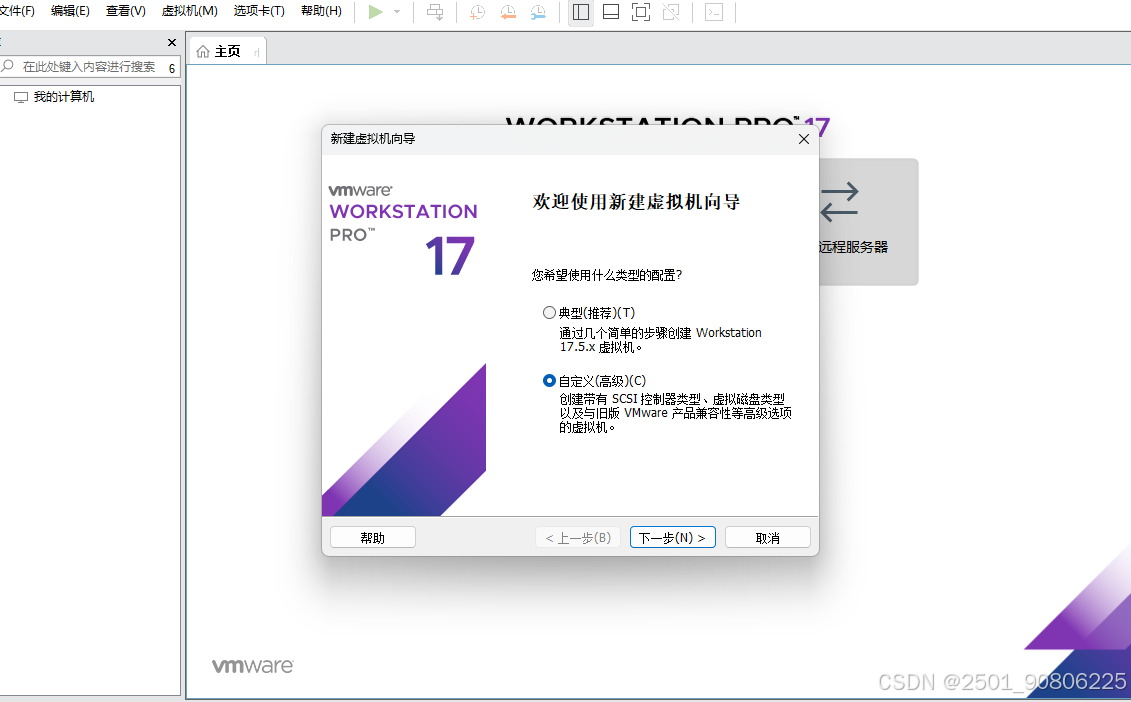This screenshot has width=1131, height=702.
Task: Toggle the thumbnail bar view icon
Action: point(611,12)
